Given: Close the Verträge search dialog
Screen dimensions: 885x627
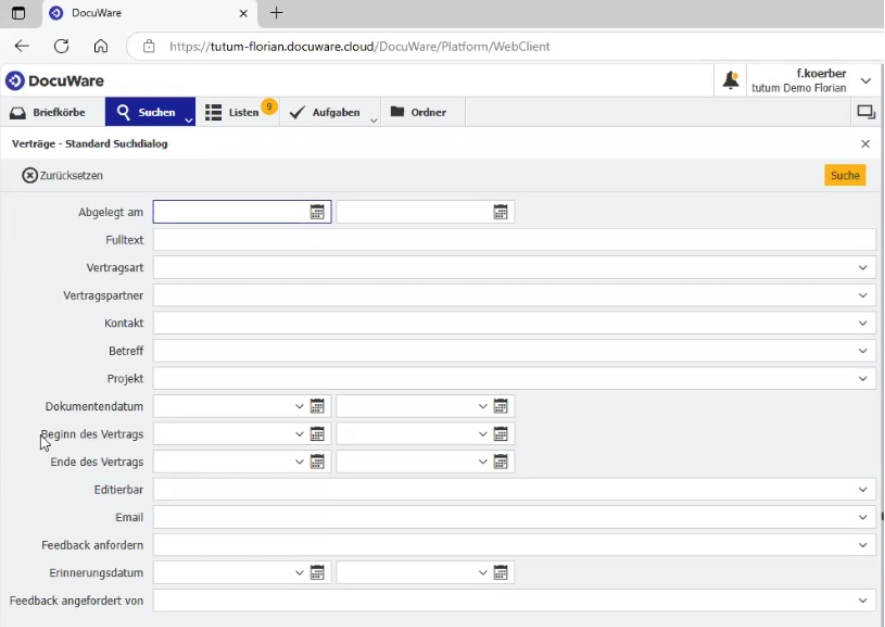Looking at the screenshot, I should (x=865, y=144).
